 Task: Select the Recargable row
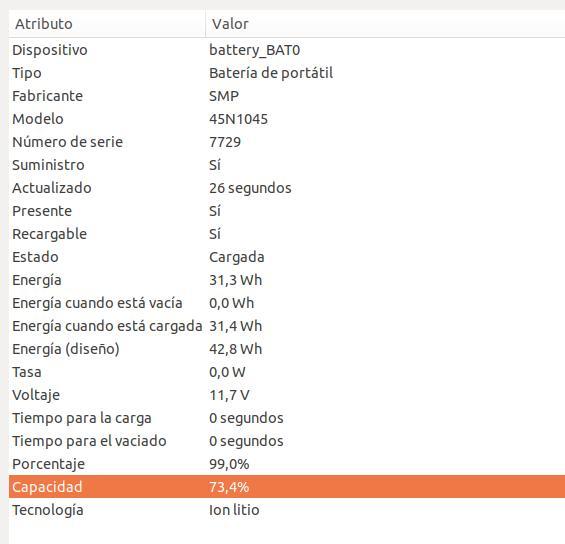(x=287, y=234)
